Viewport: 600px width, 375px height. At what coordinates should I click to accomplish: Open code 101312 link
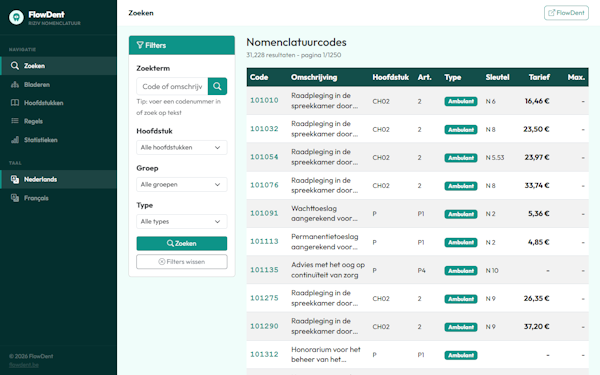pos(264,354)
